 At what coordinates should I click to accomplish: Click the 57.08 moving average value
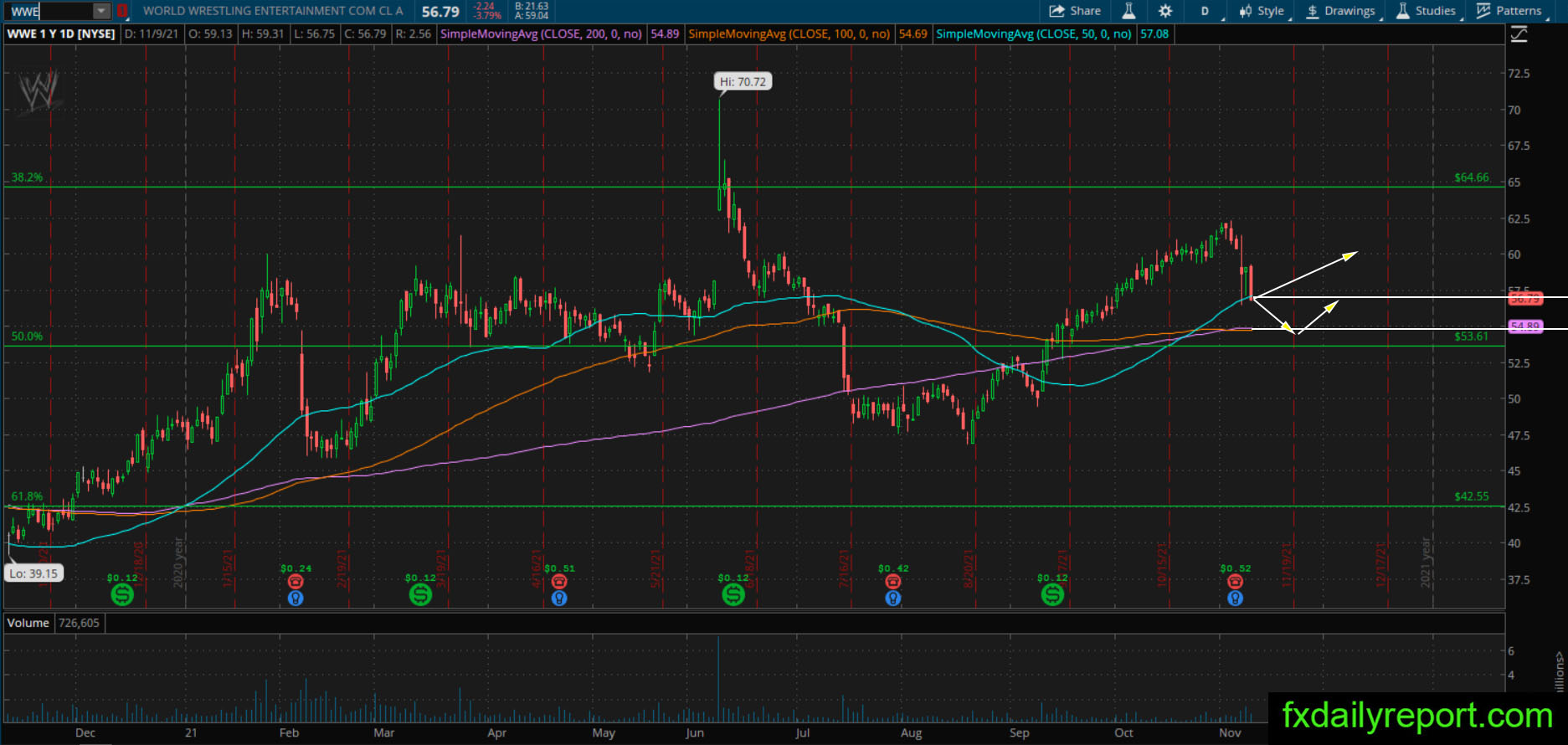pyautogui.click(x=1154, y=34)
